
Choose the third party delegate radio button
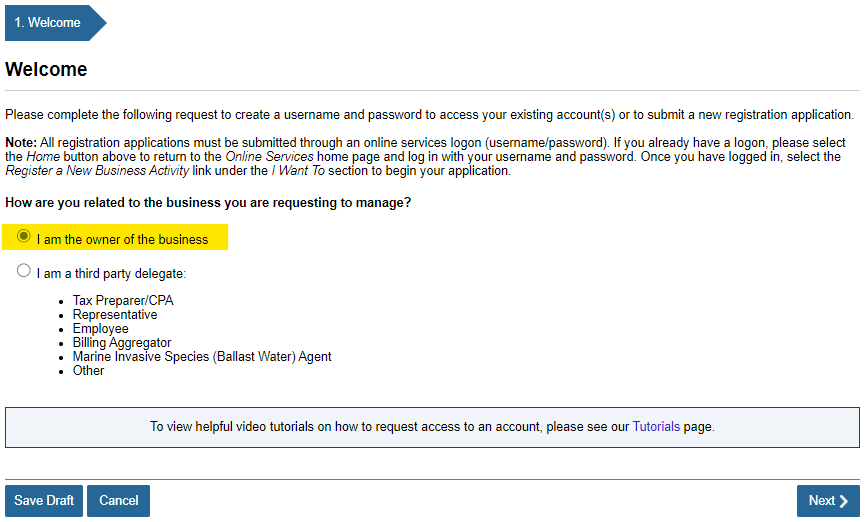[24, 271]
